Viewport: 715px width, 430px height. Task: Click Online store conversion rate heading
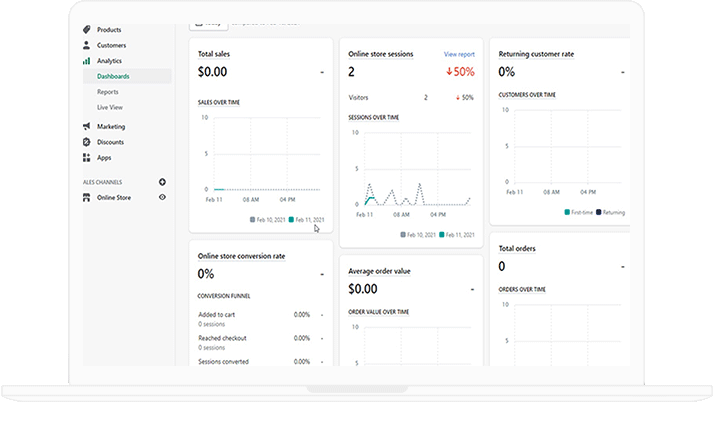tap(241, 256)
